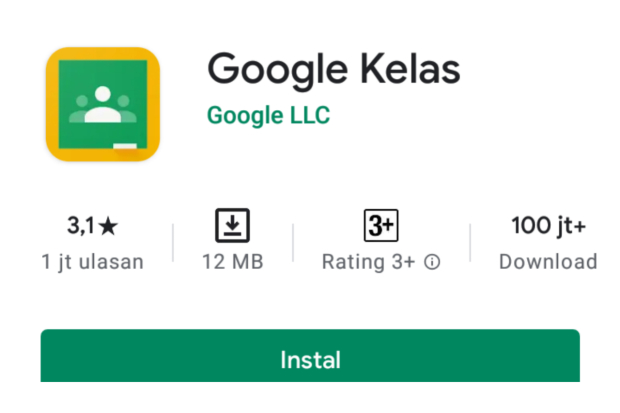Click the Download label under 100 jt+
The height and width of the screenshot is (413, 620).
coord(548,262)
